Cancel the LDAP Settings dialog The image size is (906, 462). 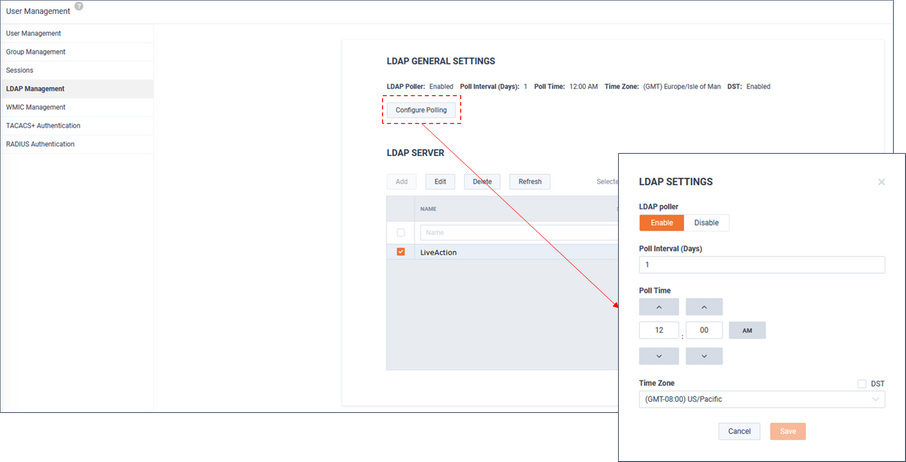[x=739, y=431]
